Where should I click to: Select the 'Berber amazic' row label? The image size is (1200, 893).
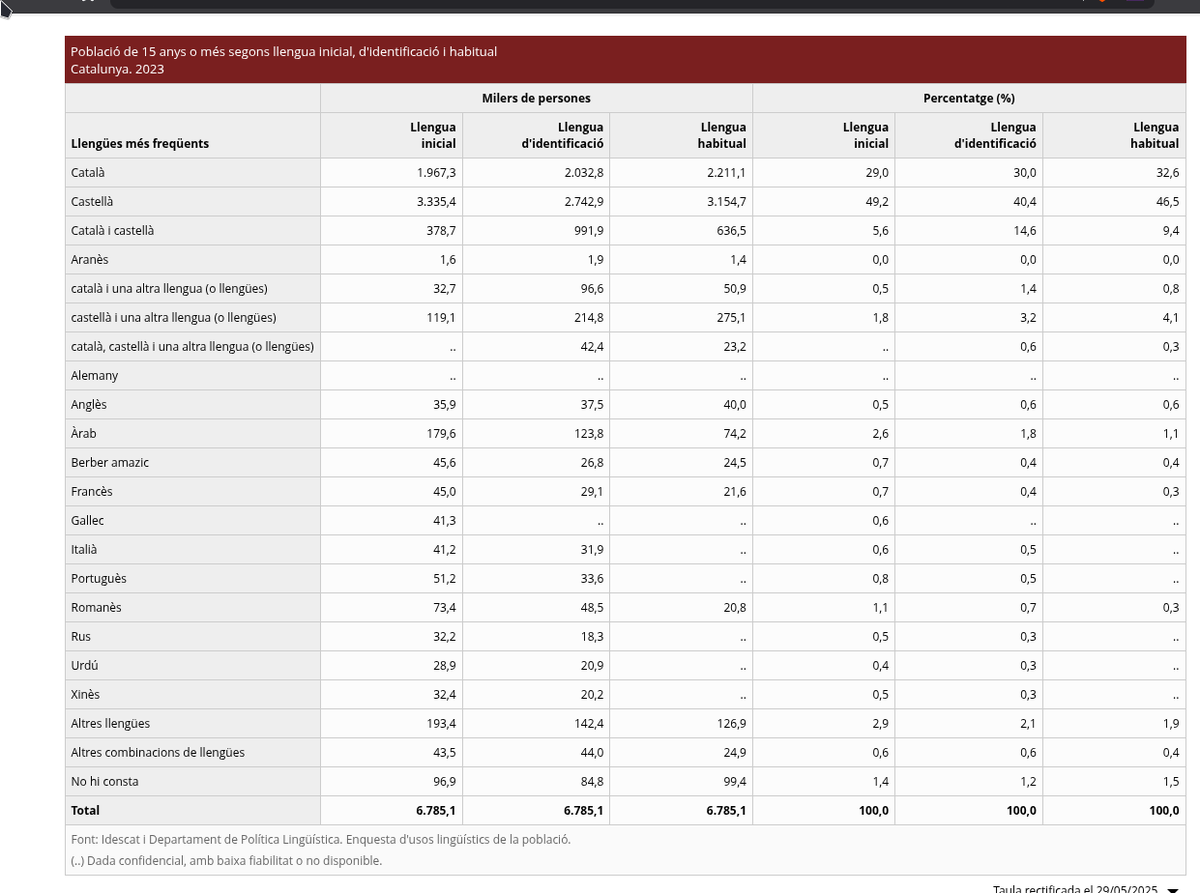110,463
